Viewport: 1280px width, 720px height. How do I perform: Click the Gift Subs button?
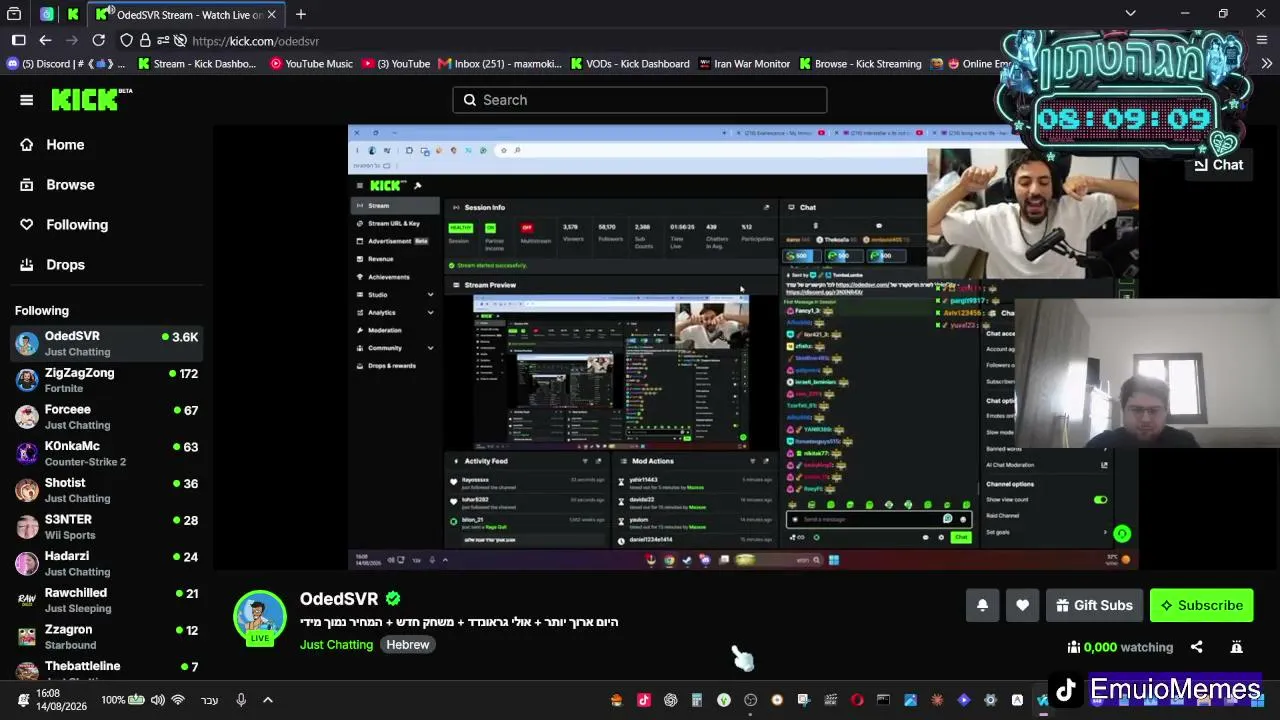[x=1094, y=605]
